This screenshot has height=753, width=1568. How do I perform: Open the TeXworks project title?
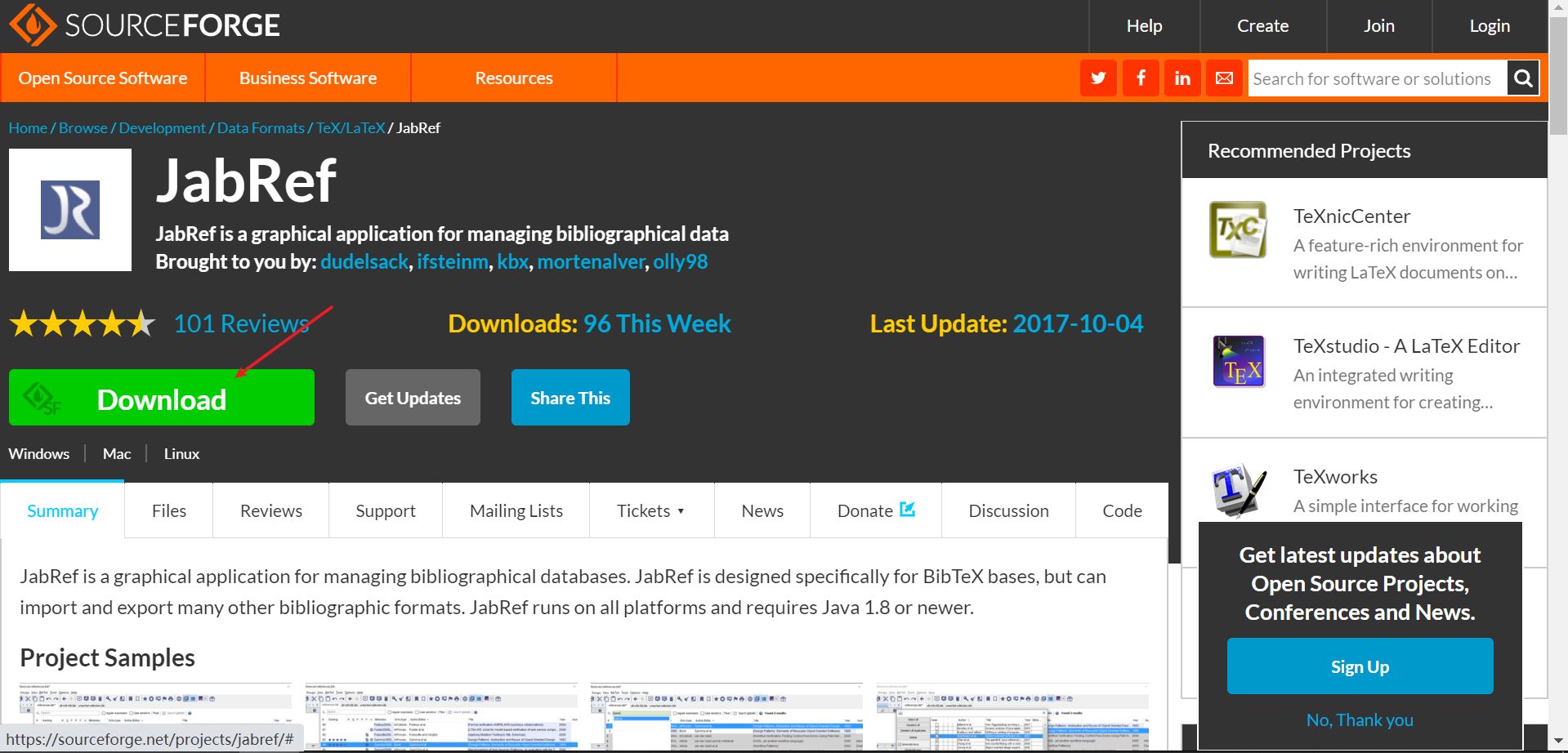(1335, 477)
